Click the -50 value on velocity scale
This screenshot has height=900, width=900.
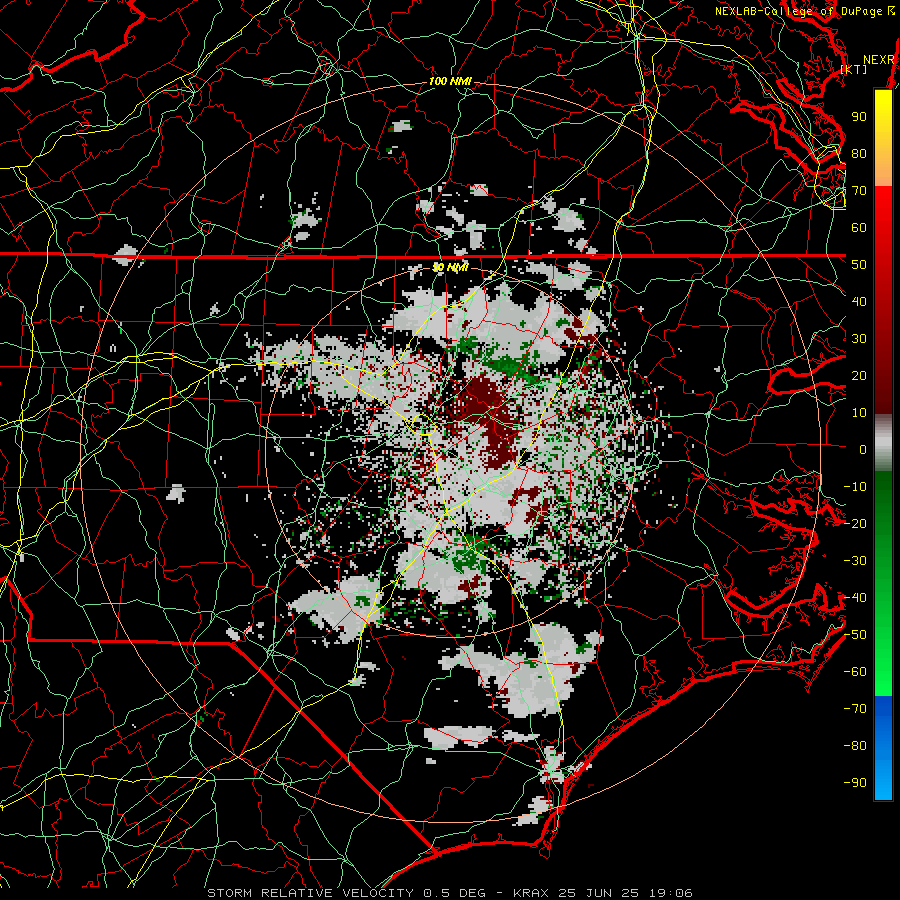tap(855, 635)
